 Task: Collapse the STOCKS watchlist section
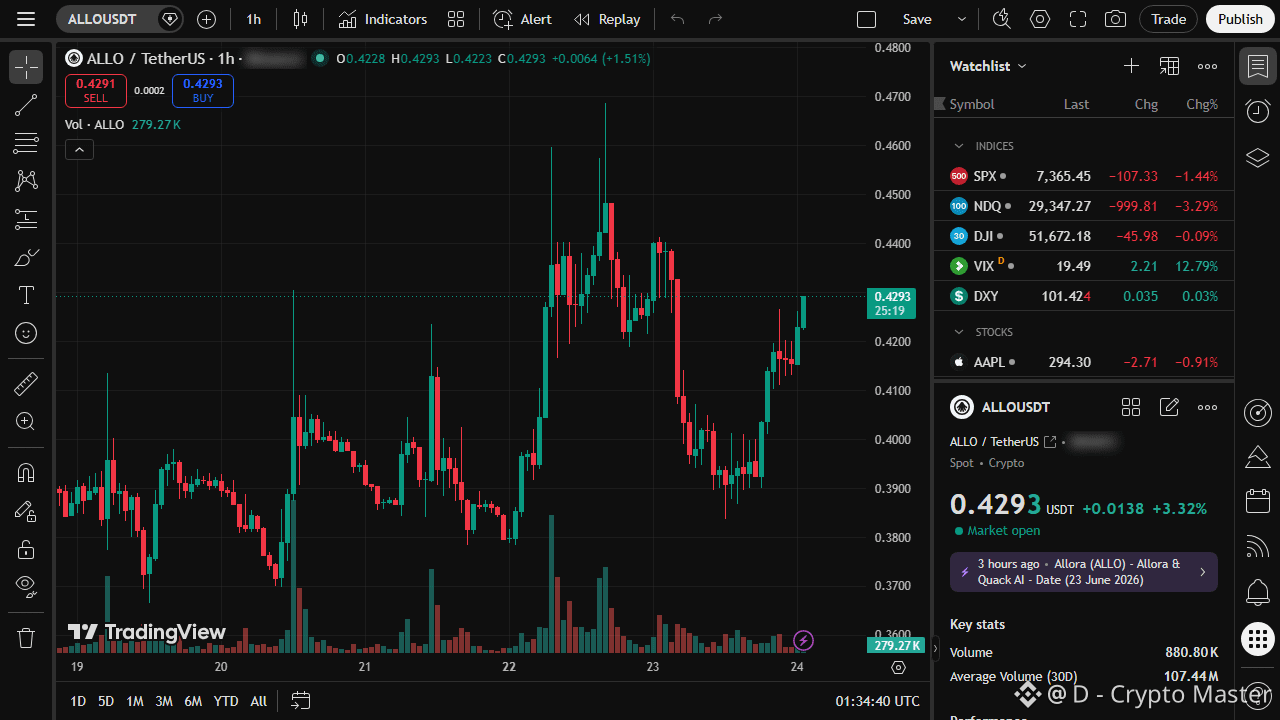pos(959,332)
